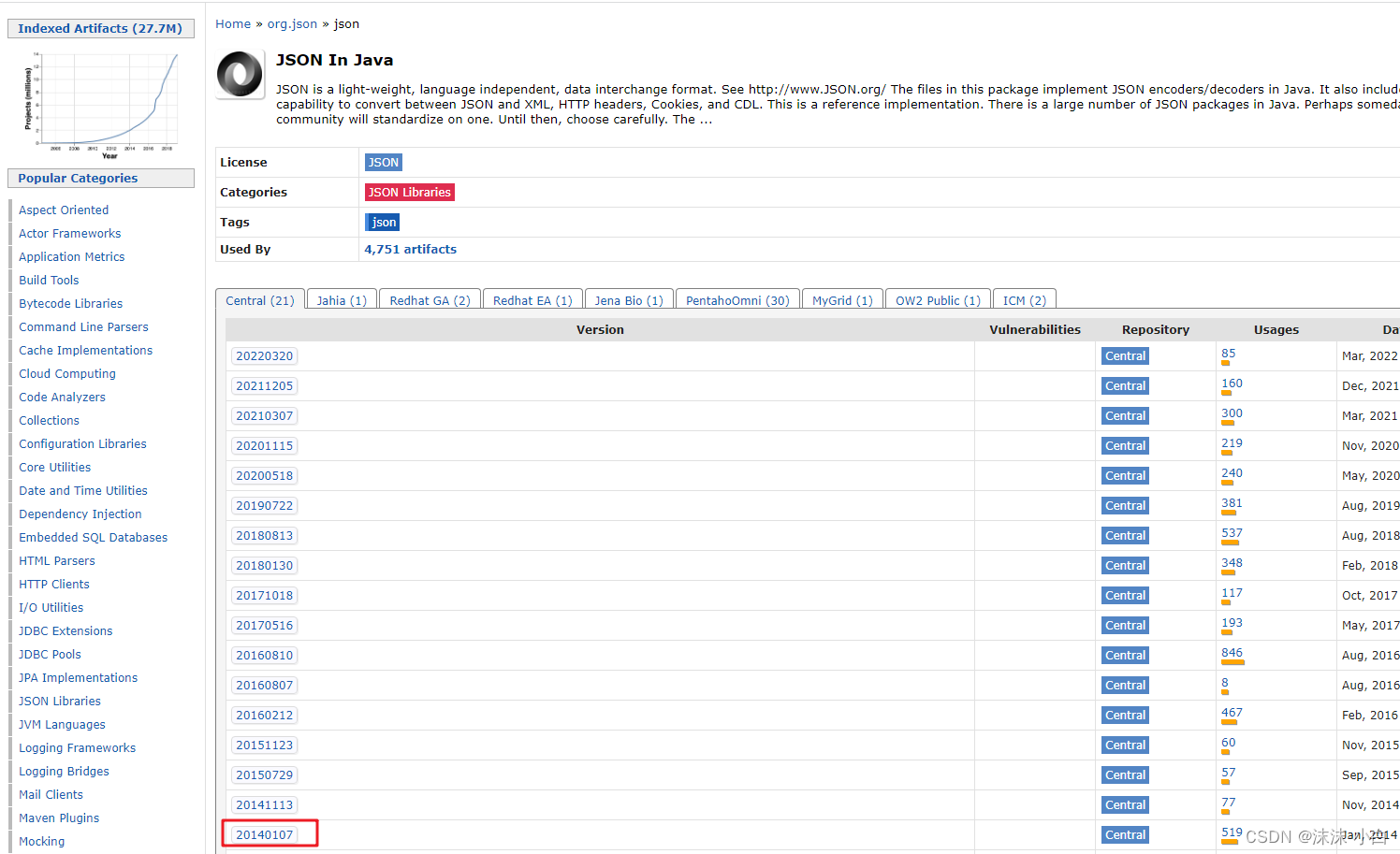1400x854 pixels.
Task: Open version 20200518
Action: (x=265, y=476)
